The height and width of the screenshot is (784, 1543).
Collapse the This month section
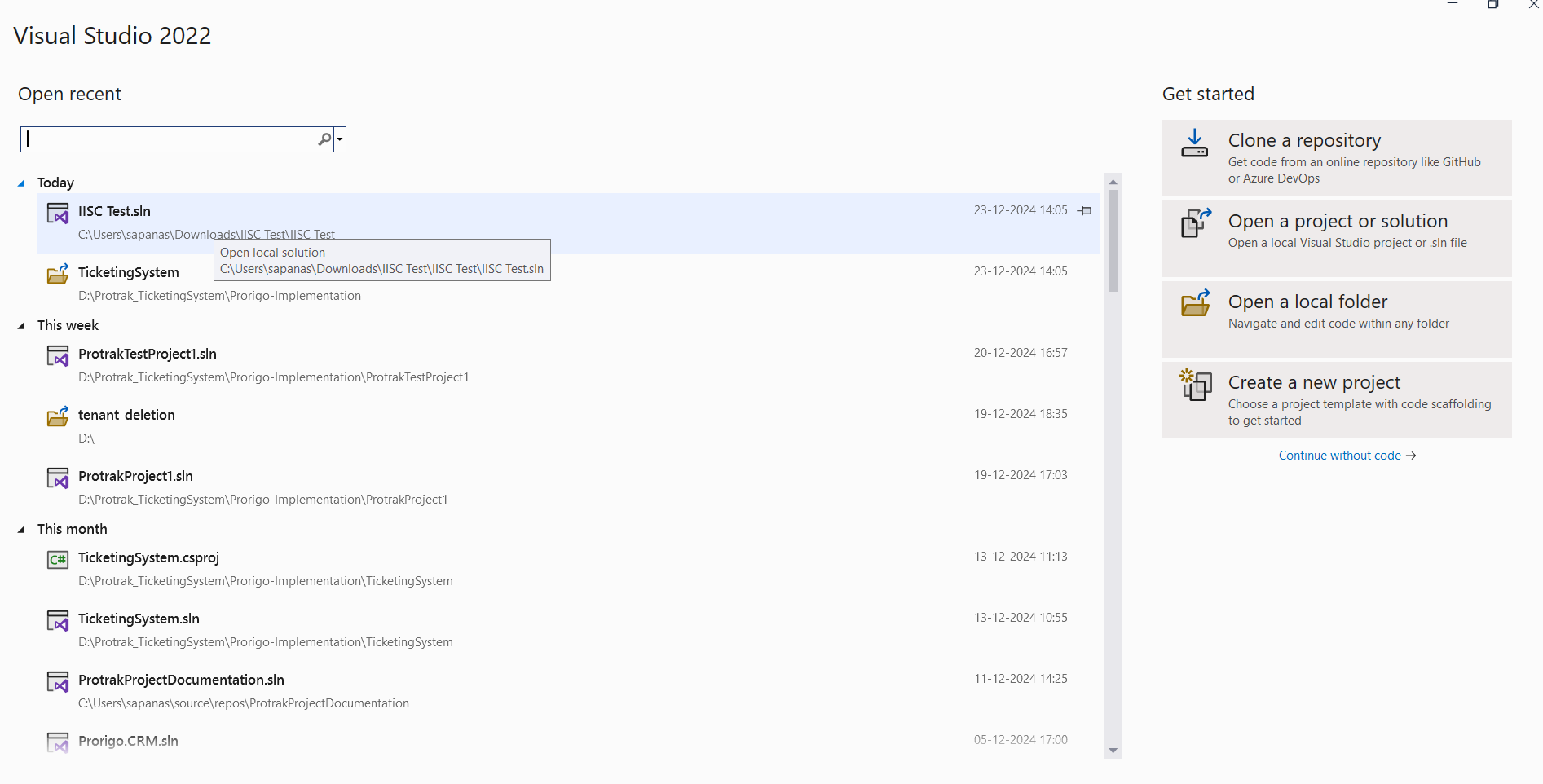(x=21, y=529)
